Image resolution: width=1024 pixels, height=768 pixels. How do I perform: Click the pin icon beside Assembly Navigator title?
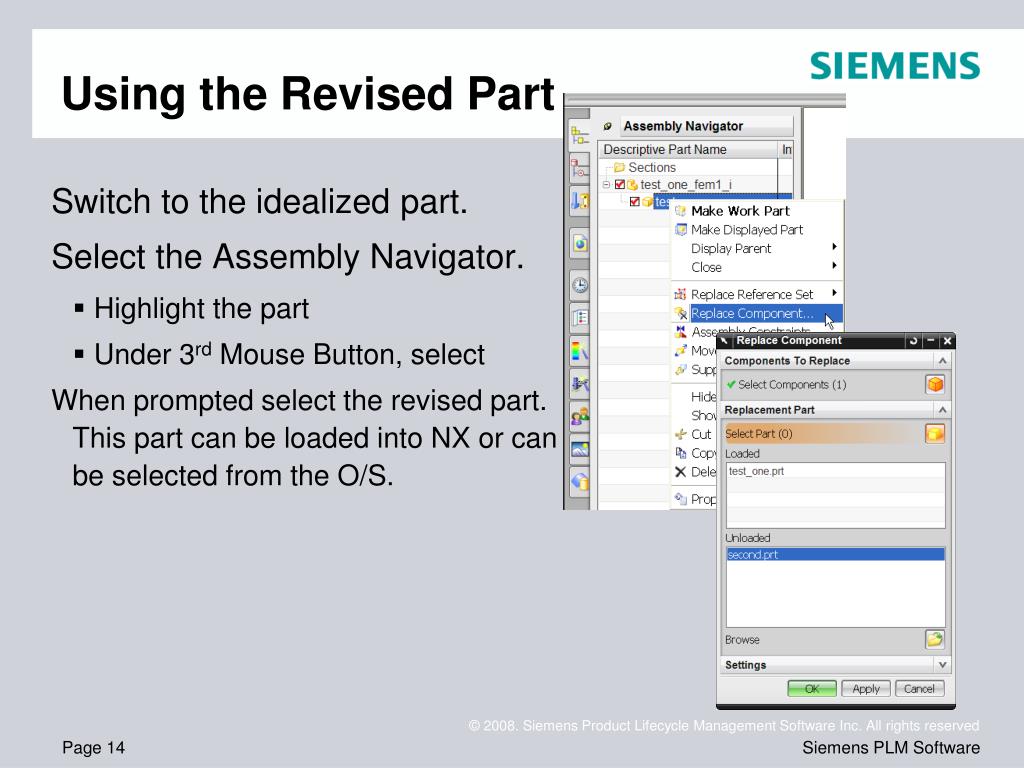click(607, 126)
